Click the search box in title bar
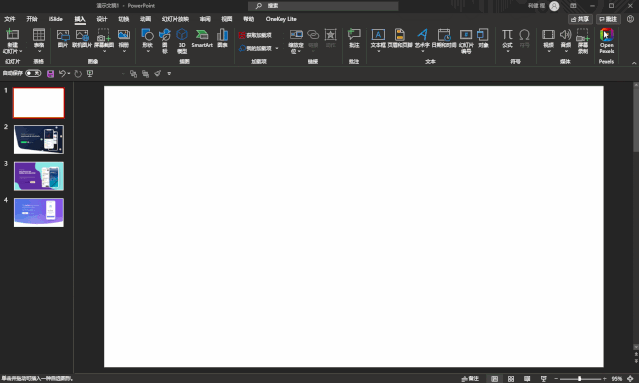Screen dimensions: 639x383 pos(323,6)
